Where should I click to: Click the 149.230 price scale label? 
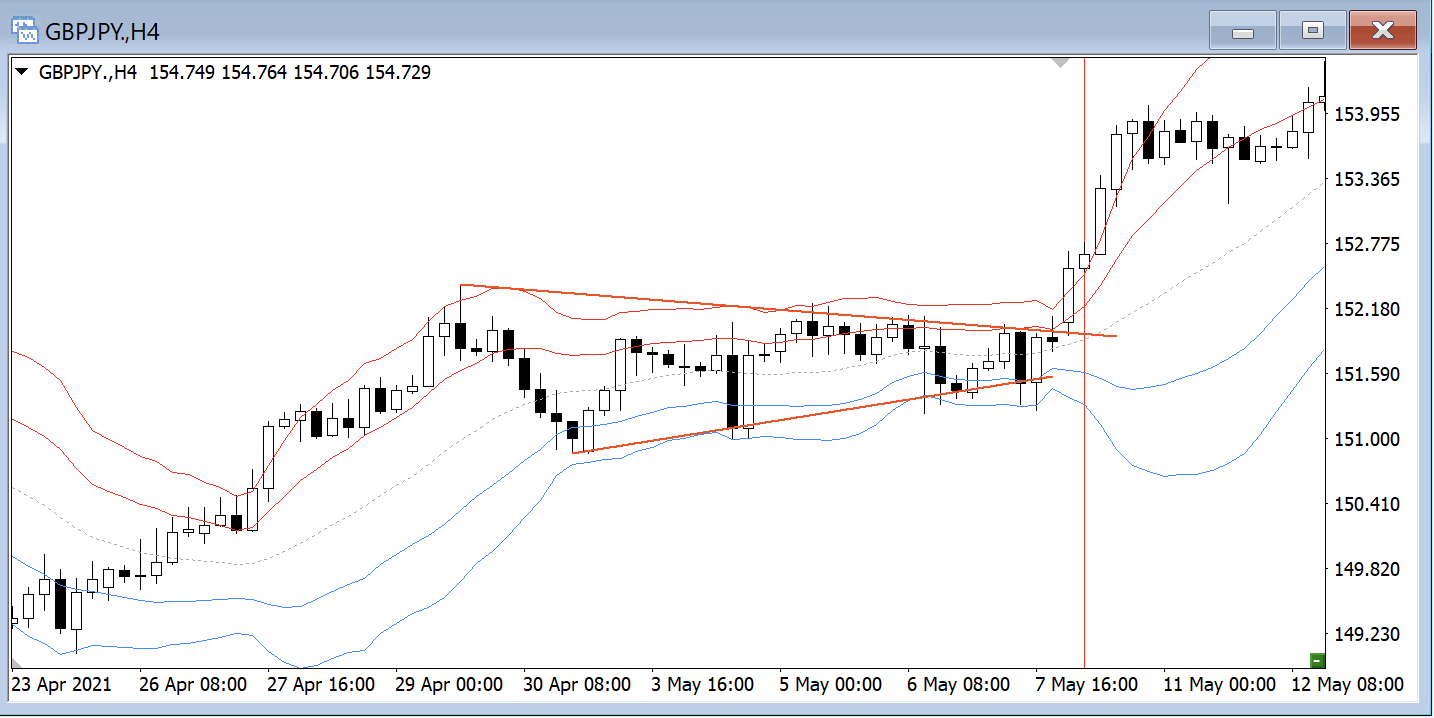(x=1366, y=634)
